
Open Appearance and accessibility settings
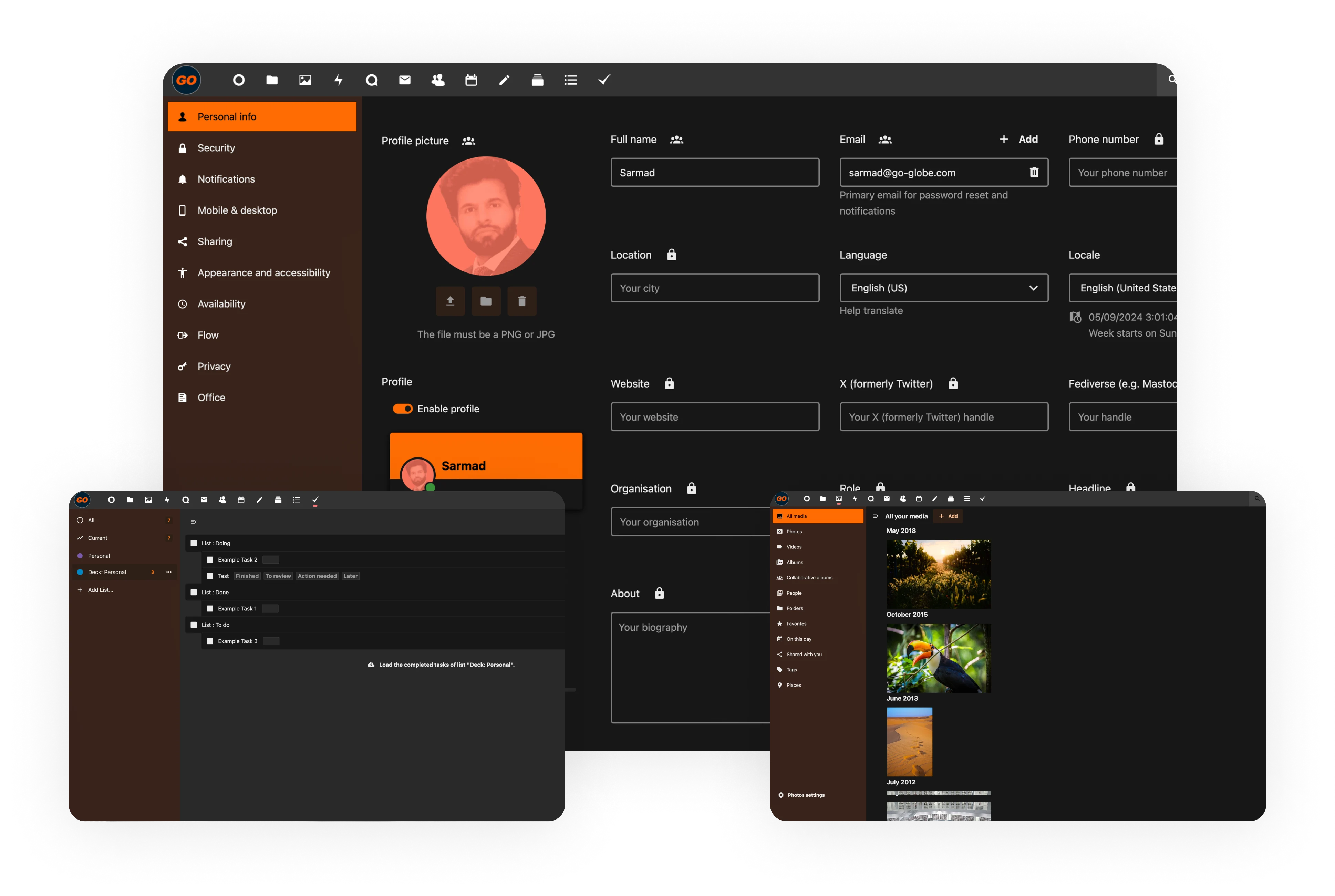[262, 272]
